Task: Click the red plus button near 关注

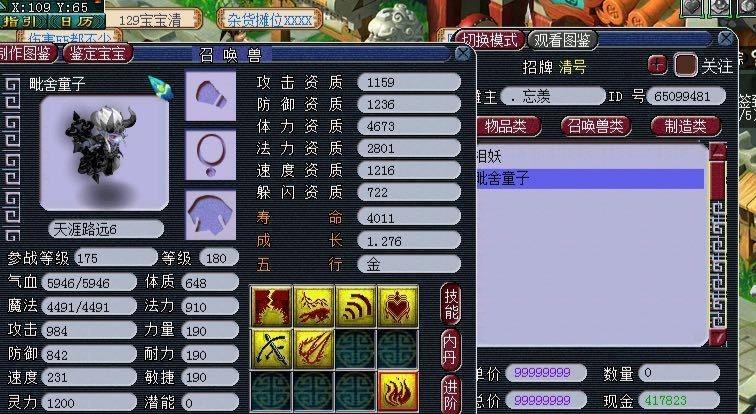Action: (657, 65)
